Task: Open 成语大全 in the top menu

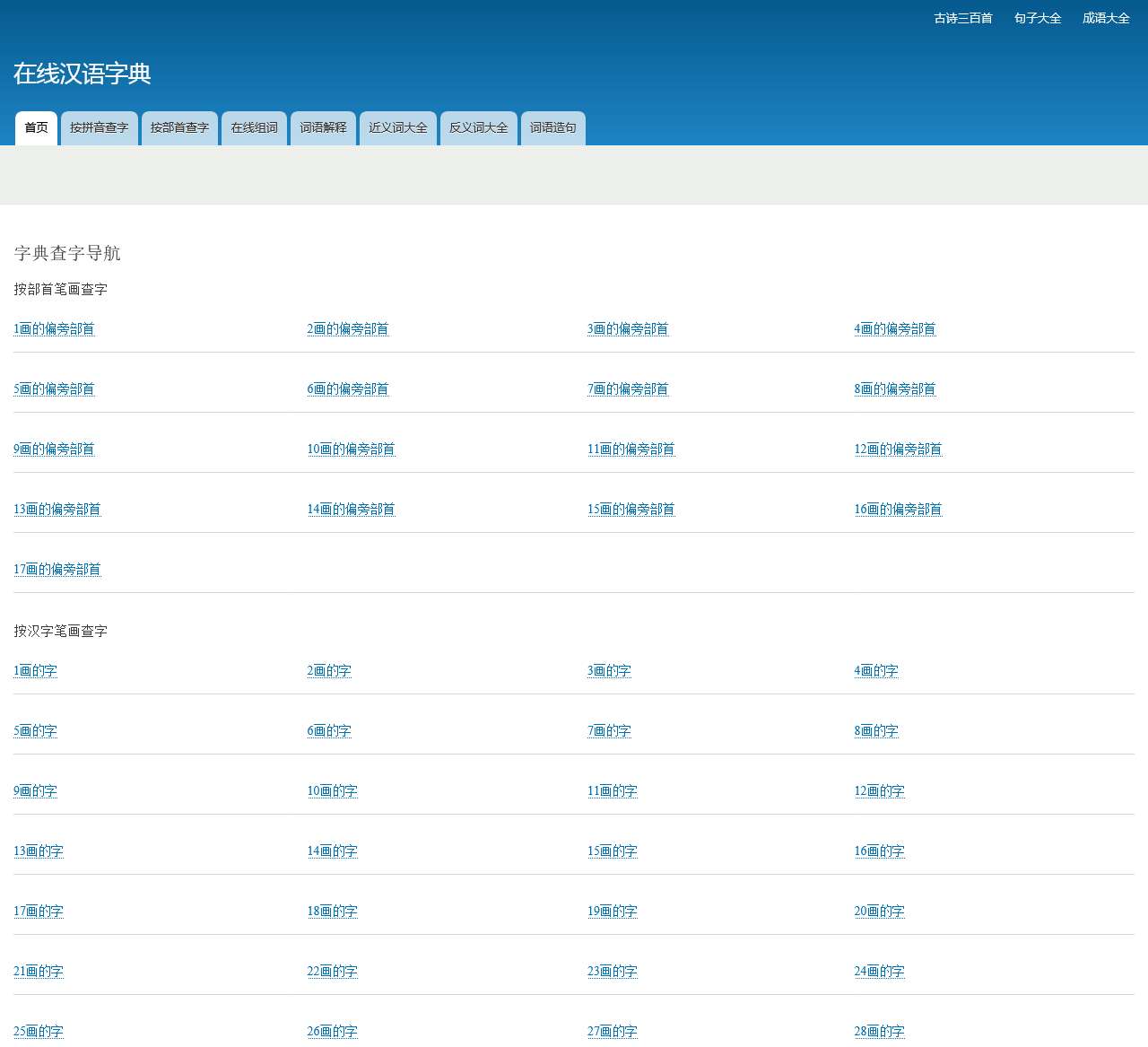Action: [x=1104, y=18]
